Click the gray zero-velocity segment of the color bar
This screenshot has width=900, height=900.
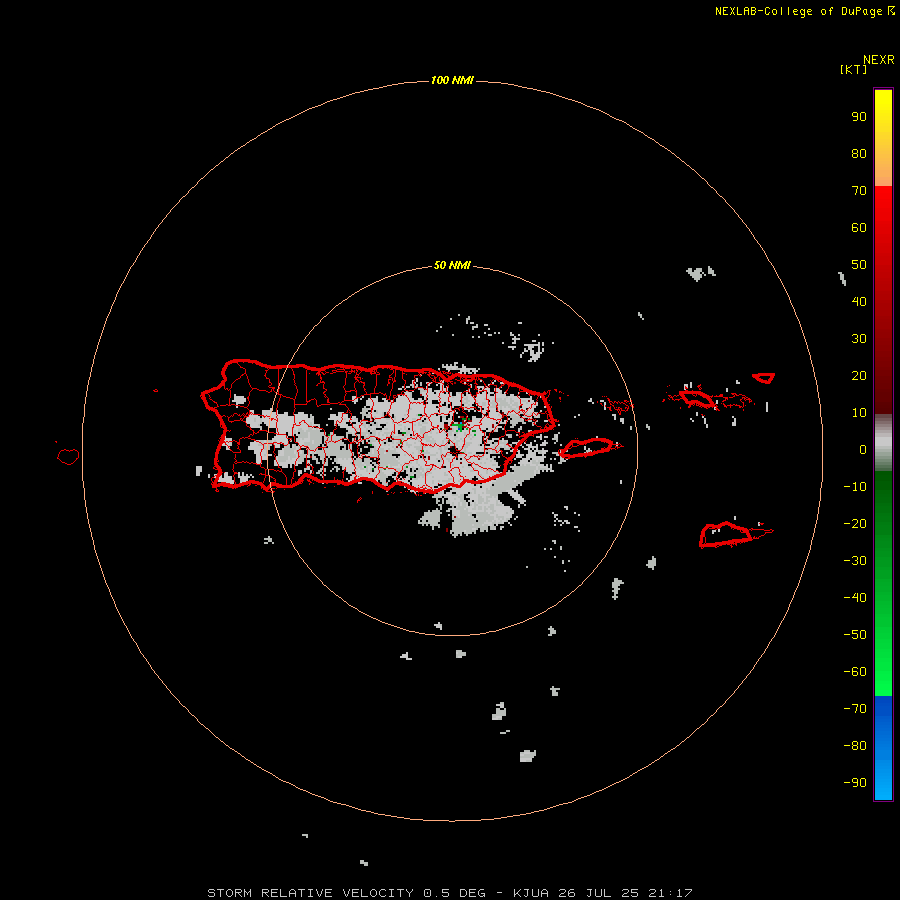click(x=883, y=443)
